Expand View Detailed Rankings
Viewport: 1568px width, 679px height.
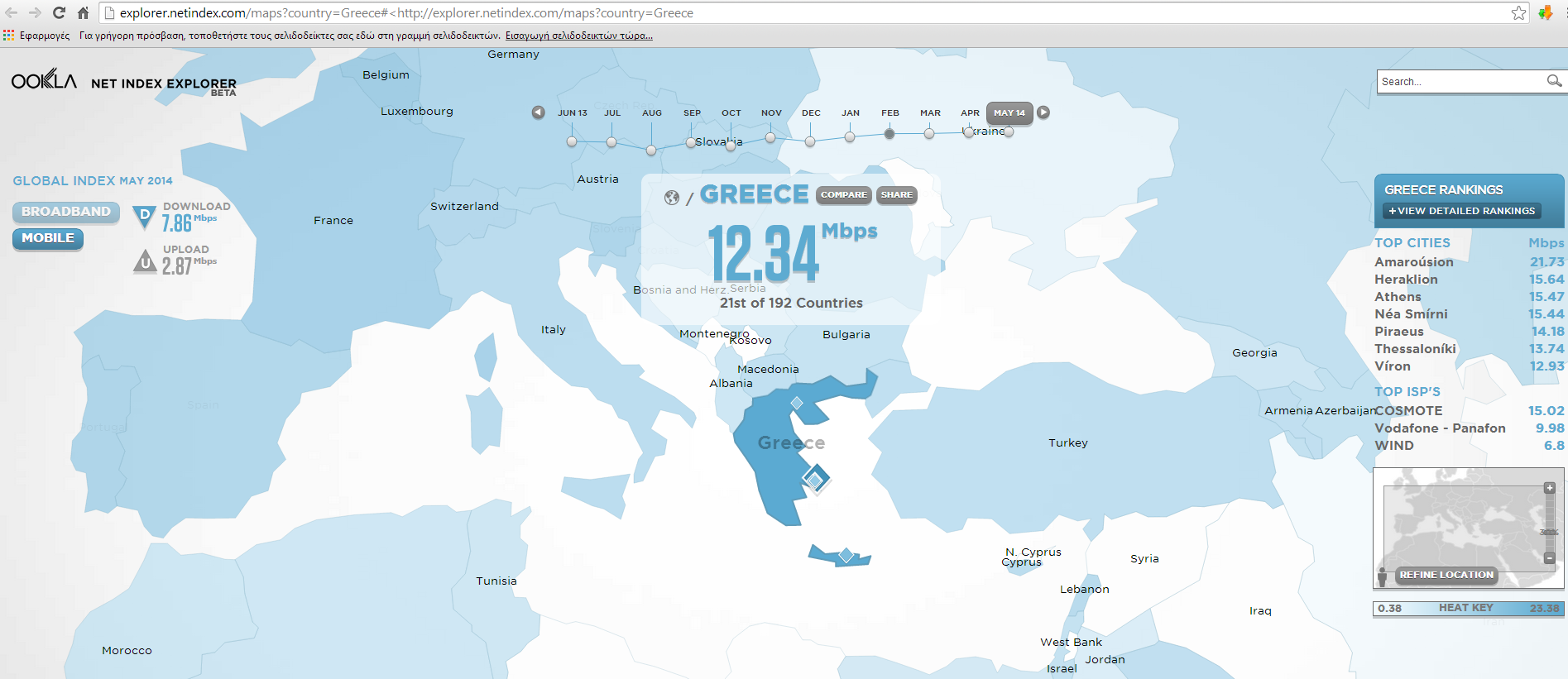[x=1461, y=211]
